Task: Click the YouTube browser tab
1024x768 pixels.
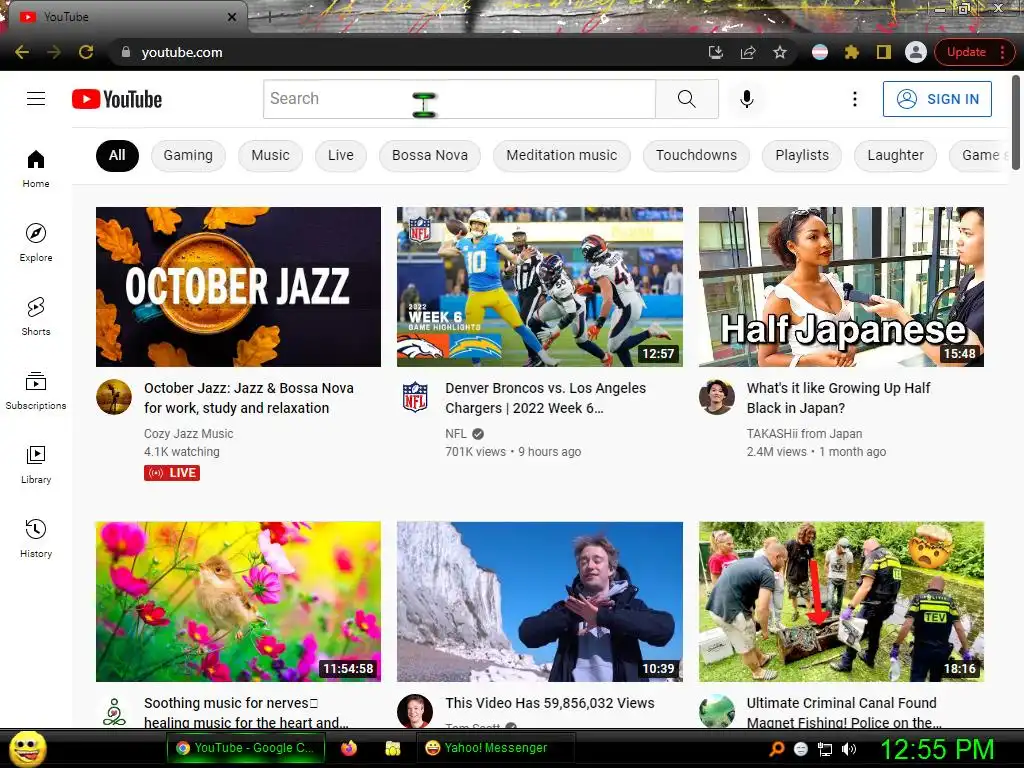Action: click(x=127, y=17)
